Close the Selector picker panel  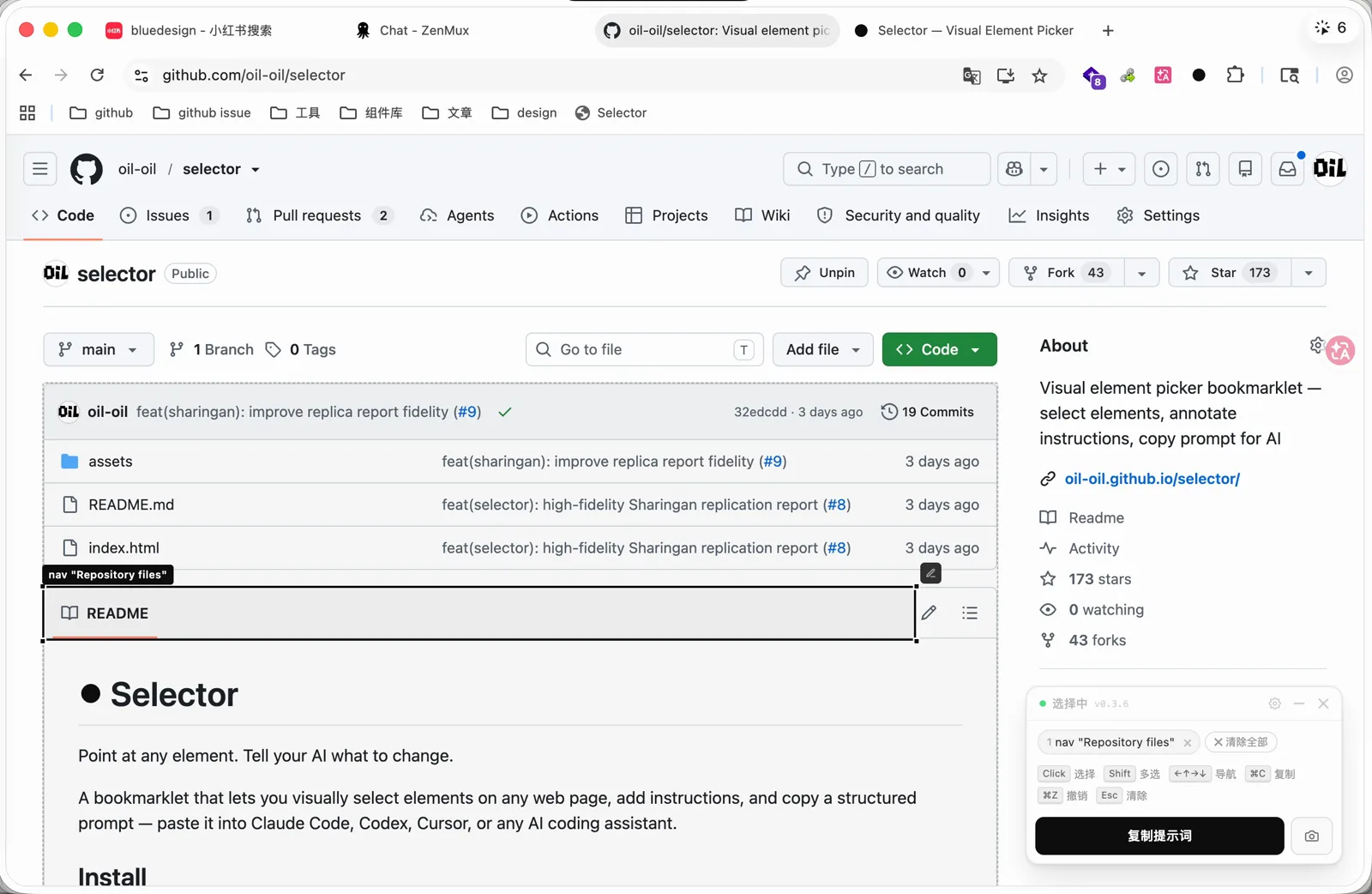[1323, 704]
